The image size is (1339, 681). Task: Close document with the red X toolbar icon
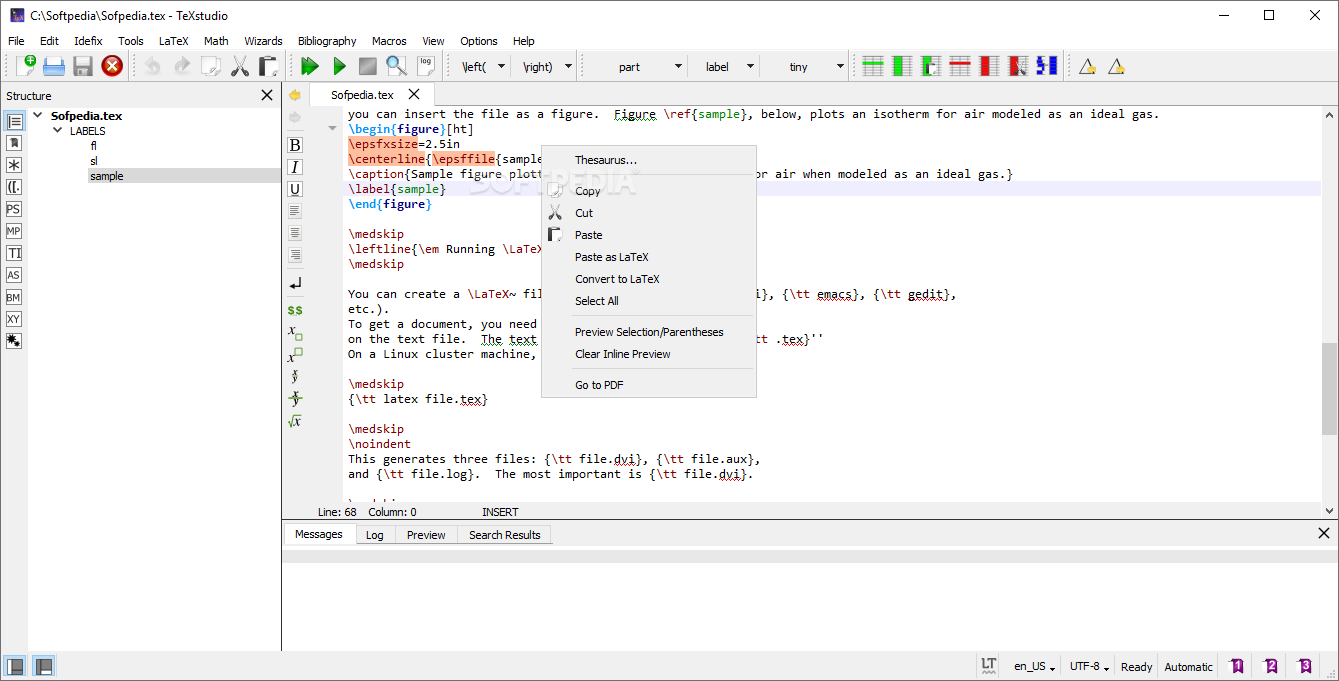point(112,66)
